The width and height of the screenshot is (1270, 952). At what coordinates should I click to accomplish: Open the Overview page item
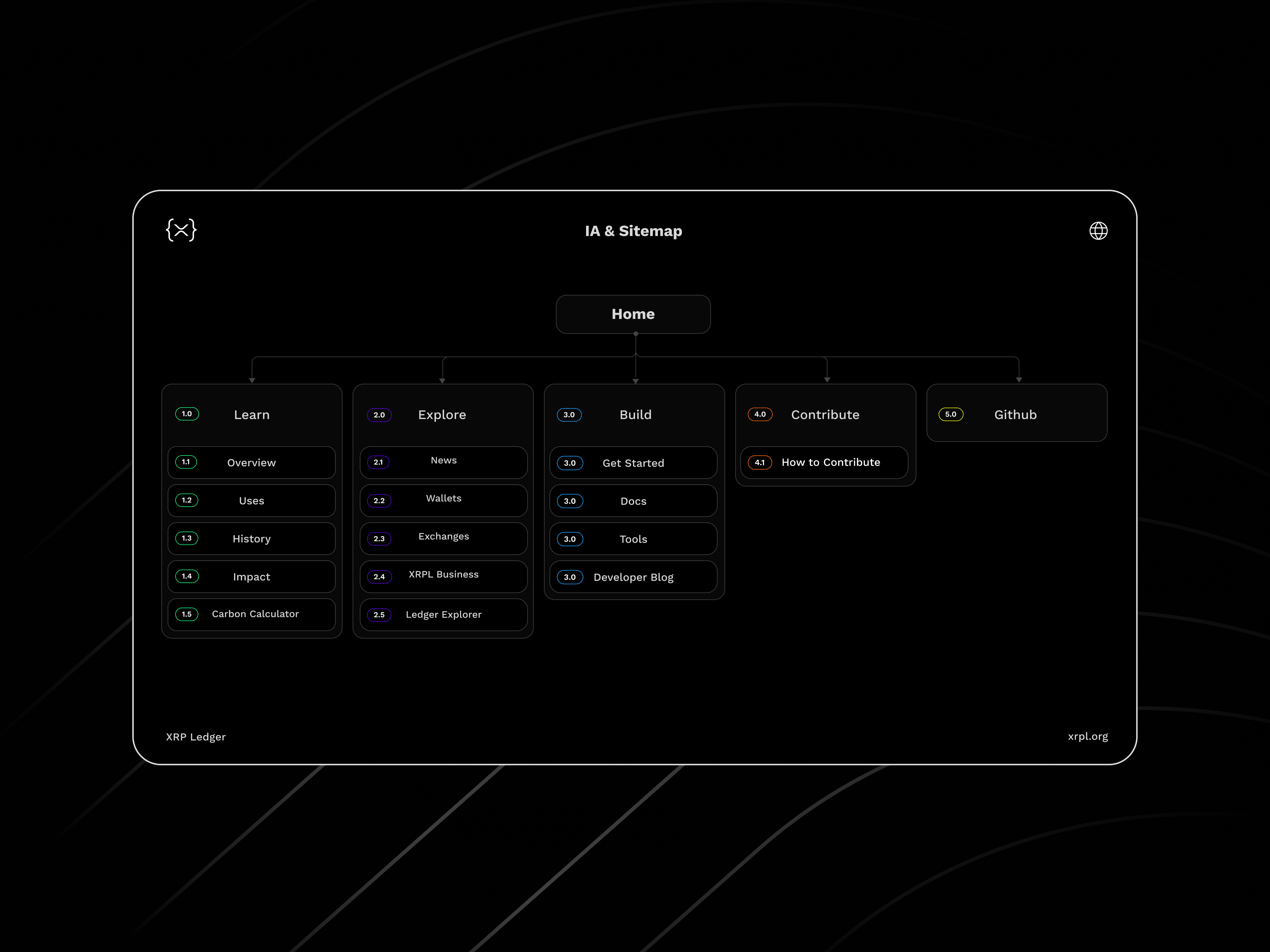[x=251, y=462]
